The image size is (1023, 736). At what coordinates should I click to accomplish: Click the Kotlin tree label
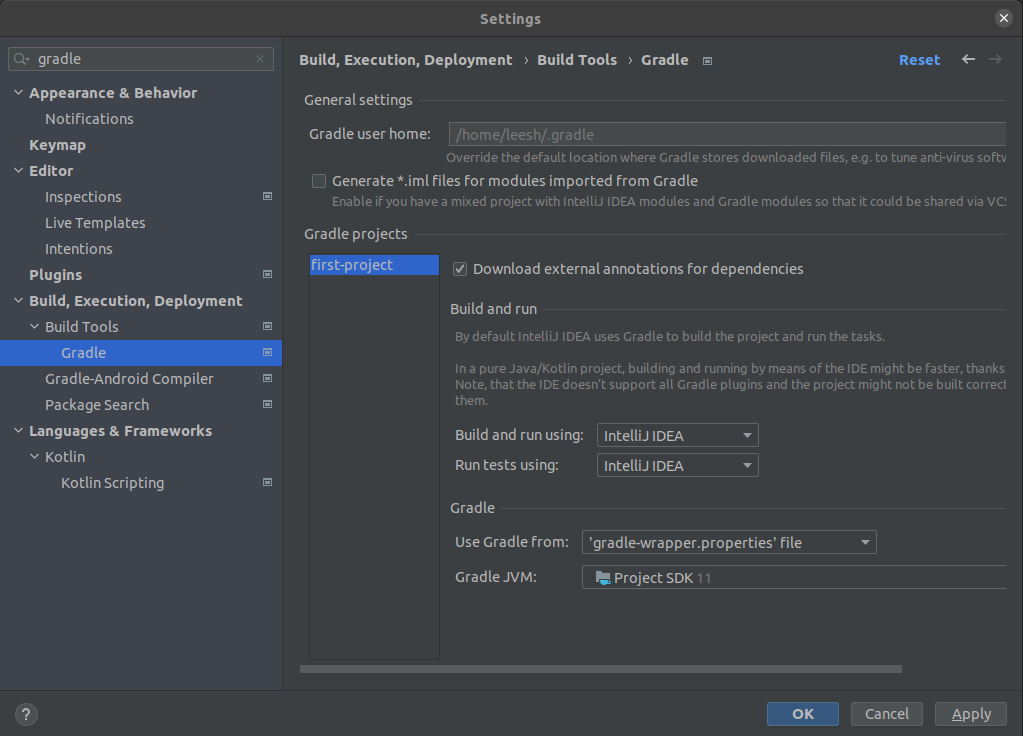coord(65,456)
